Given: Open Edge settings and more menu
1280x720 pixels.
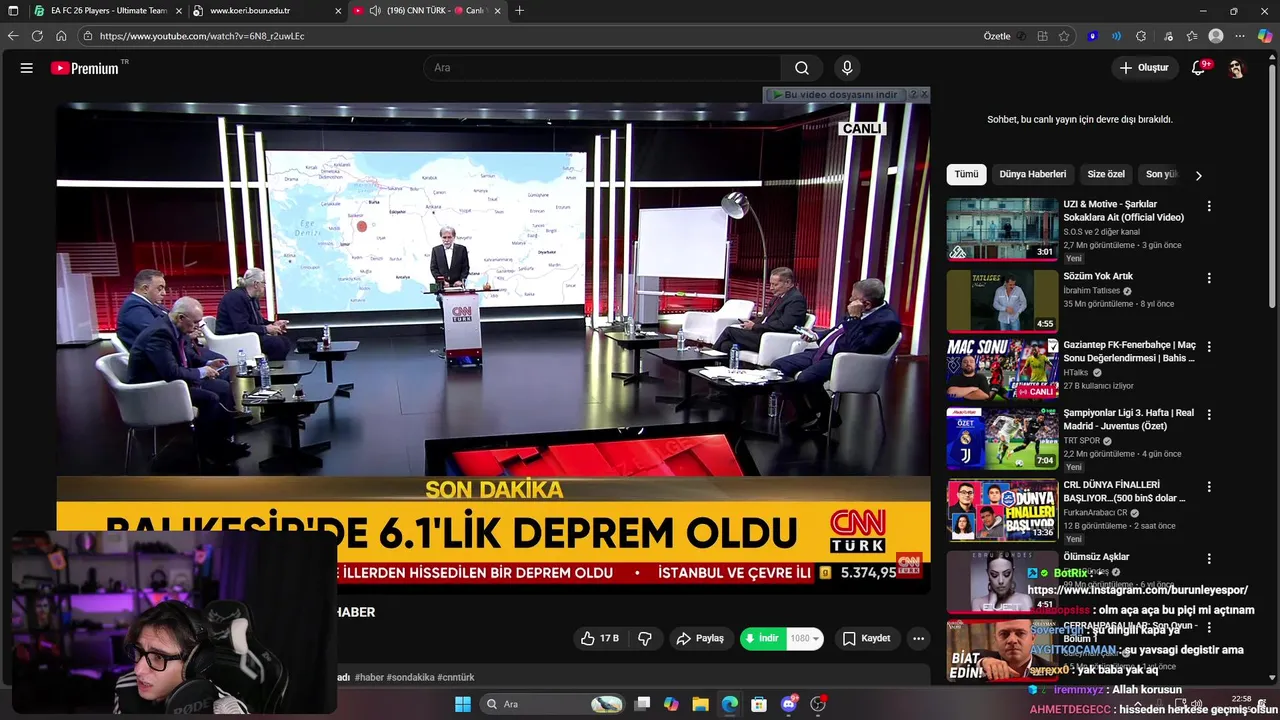Looking at the screenshot, I should 1241,36.
